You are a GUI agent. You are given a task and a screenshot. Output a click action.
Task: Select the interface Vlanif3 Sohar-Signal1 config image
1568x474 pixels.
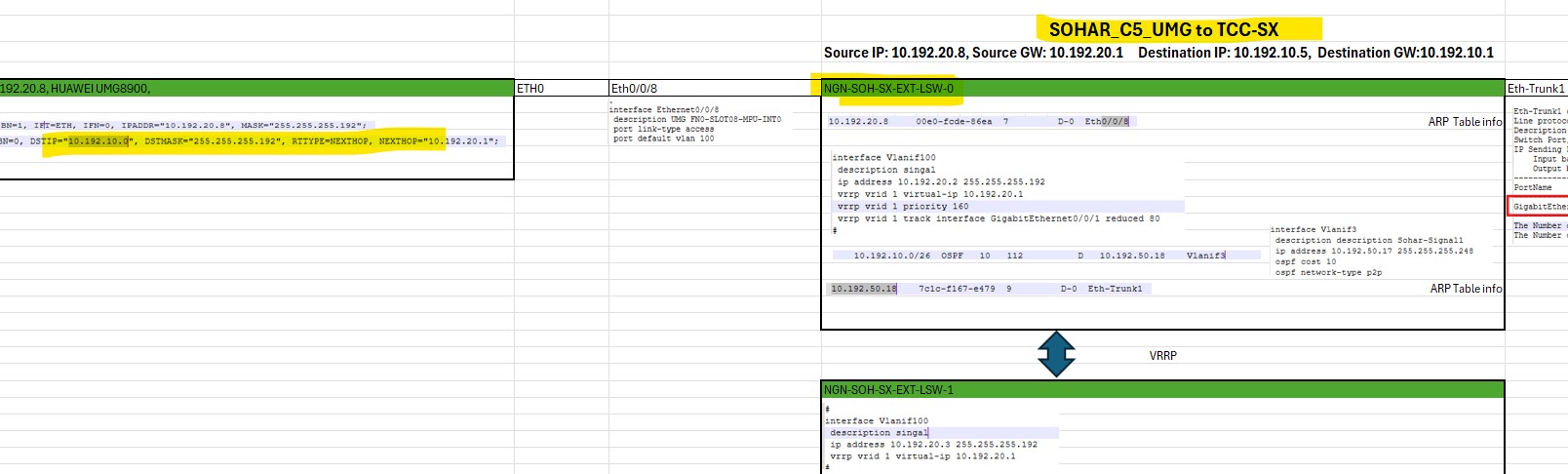[1371, 251]
